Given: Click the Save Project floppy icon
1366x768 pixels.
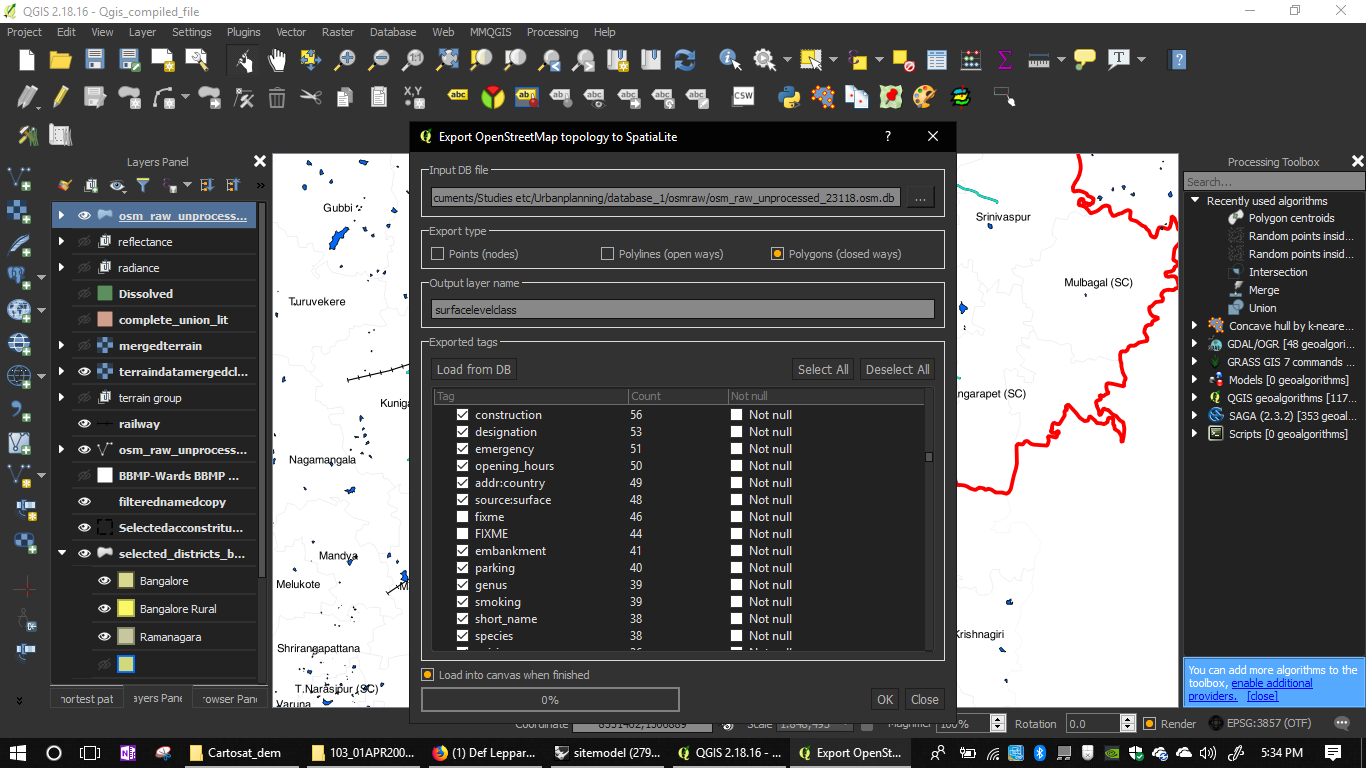Looking at the screenshot, I should [x=95, y=60].
